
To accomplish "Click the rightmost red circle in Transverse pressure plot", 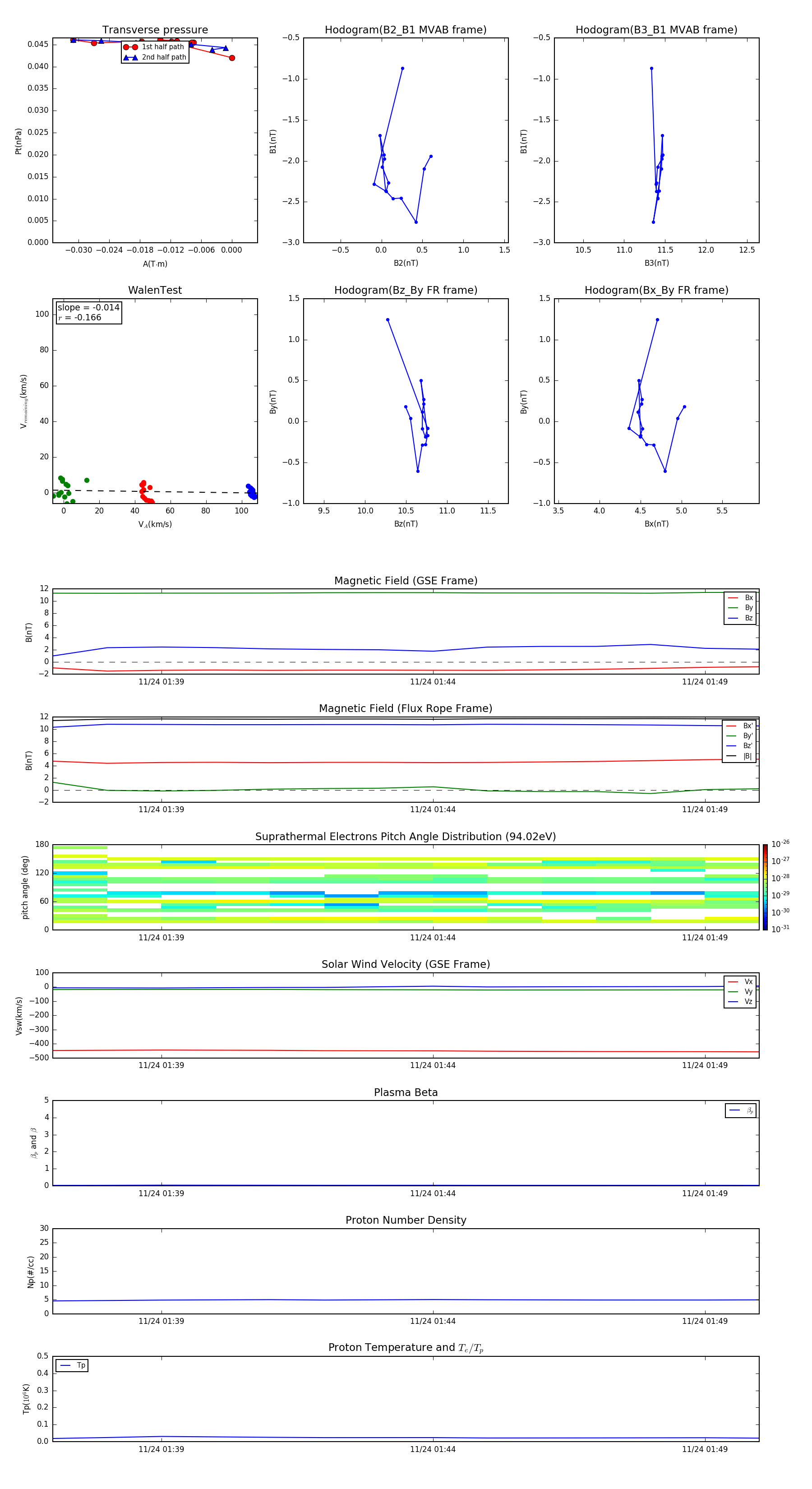I will pyautogui.click(x=232, y=58).
